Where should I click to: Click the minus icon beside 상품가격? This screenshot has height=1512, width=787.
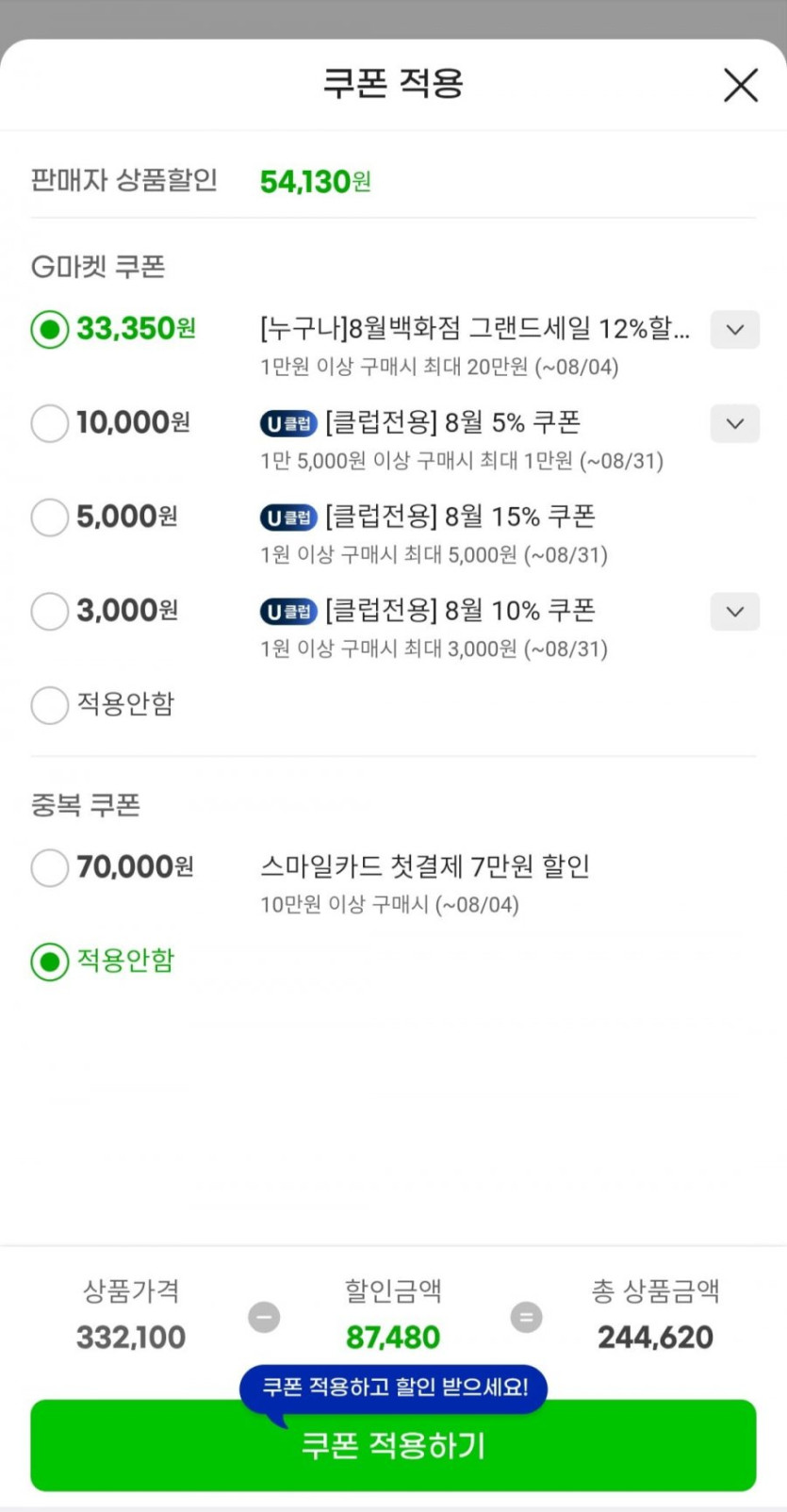(x=264, y=1317)
